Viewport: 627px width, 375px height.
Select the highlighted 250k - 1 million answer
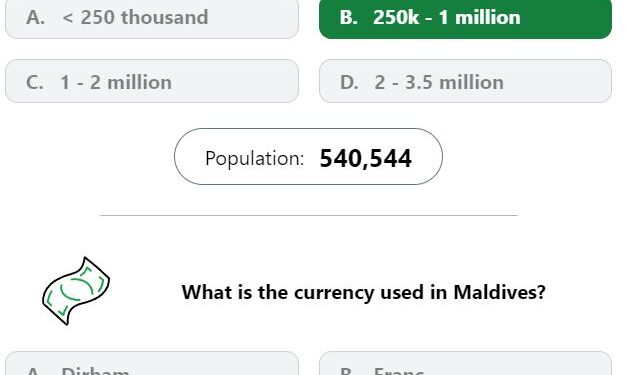465,18
